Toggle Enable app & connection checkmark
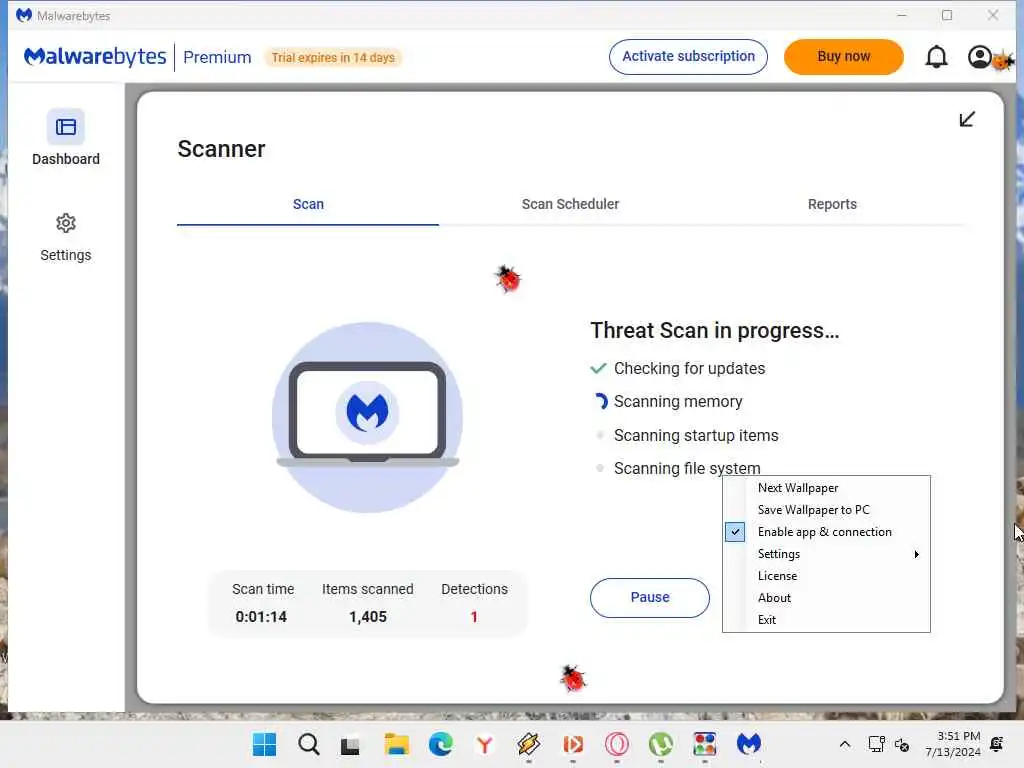 (735, 532)
